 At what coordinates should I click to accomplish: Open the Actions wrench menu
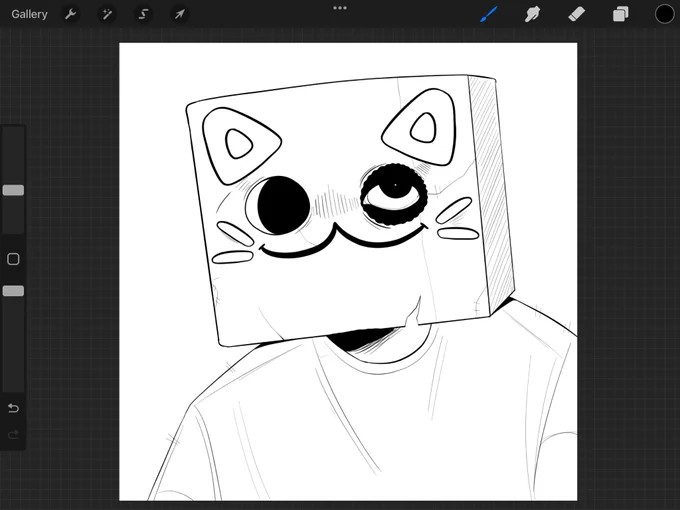pyautogui.click(x=70, y=14)
